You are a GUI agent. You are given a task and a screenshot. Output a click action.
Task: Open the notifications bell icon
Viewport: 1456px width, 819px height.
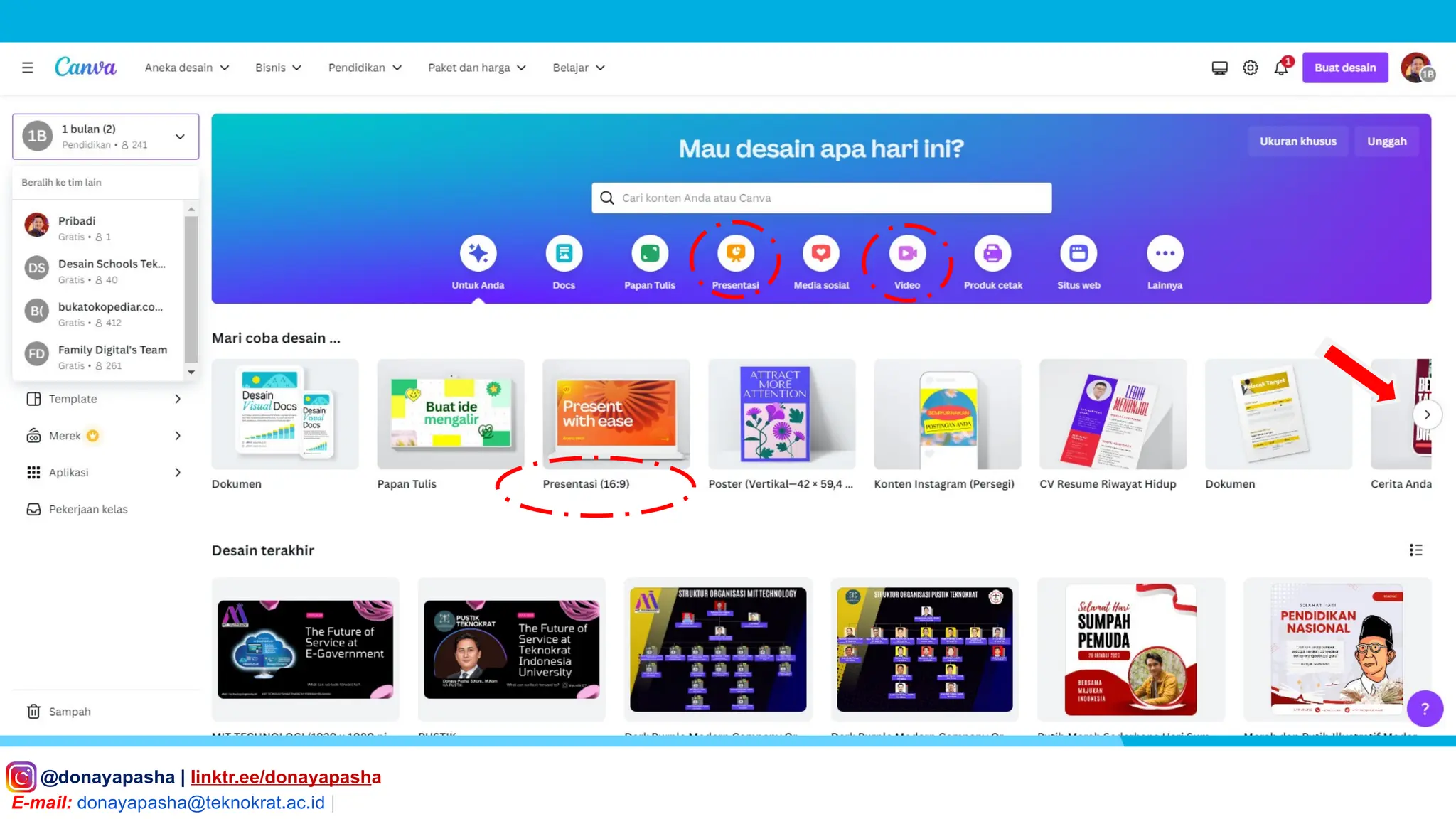(x=1281, y=68)
